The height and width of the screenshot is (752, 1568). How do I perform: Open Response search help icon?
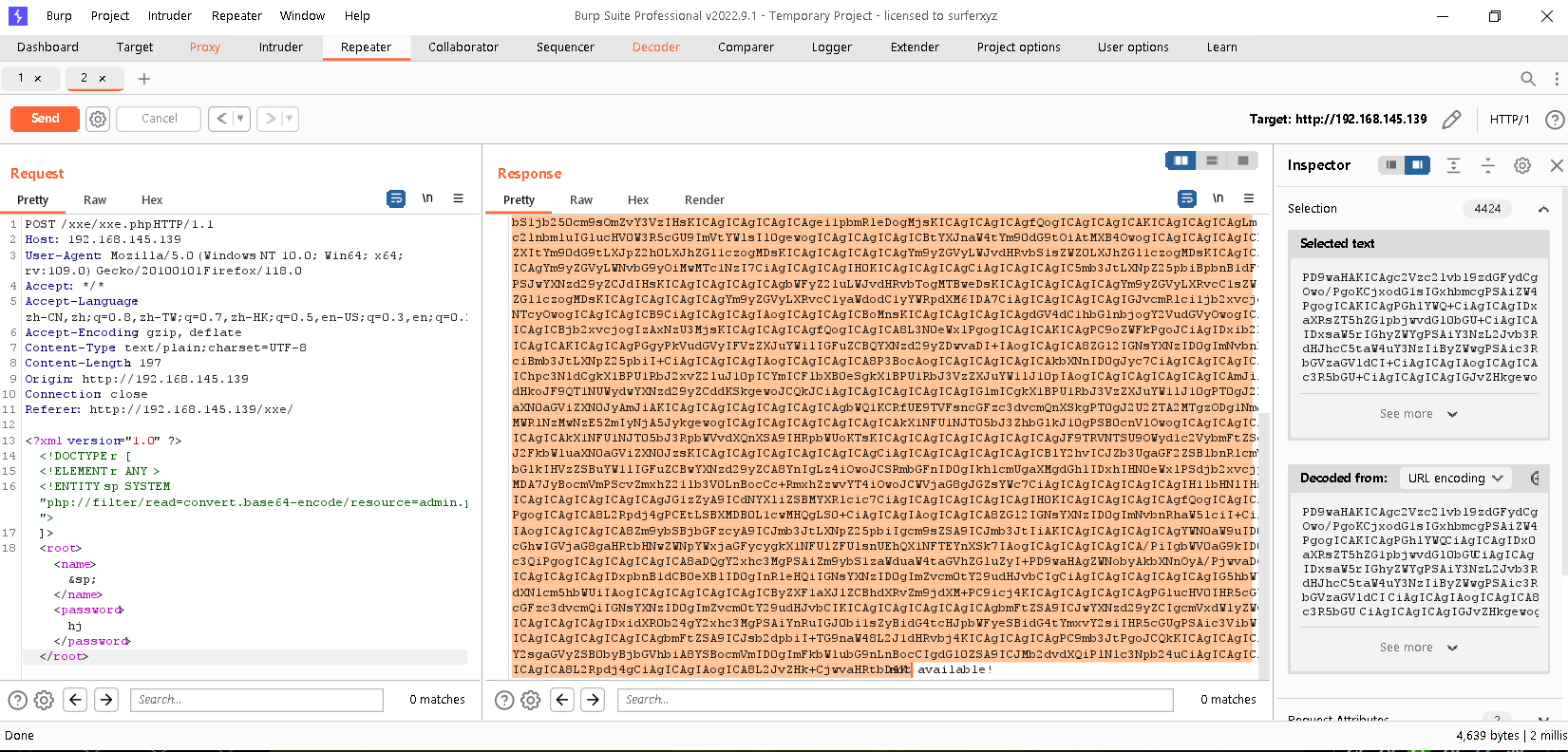(504, 700)
